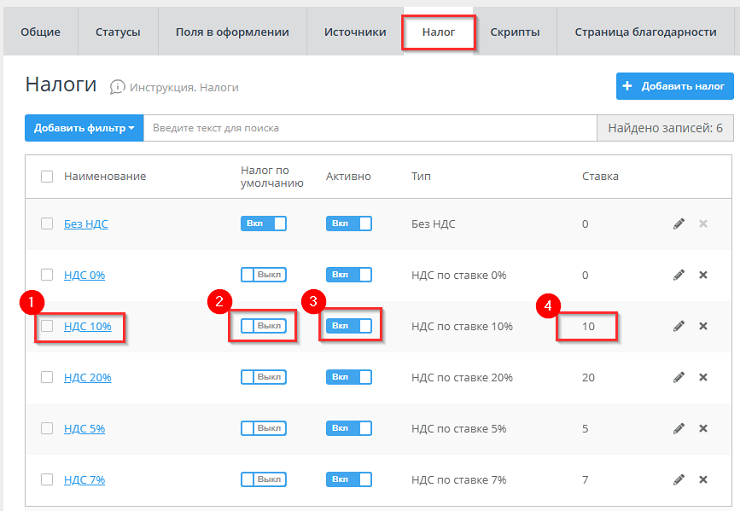The image size is (740, 511).
Task: Click the search text input field
Action: pos(368,128)
